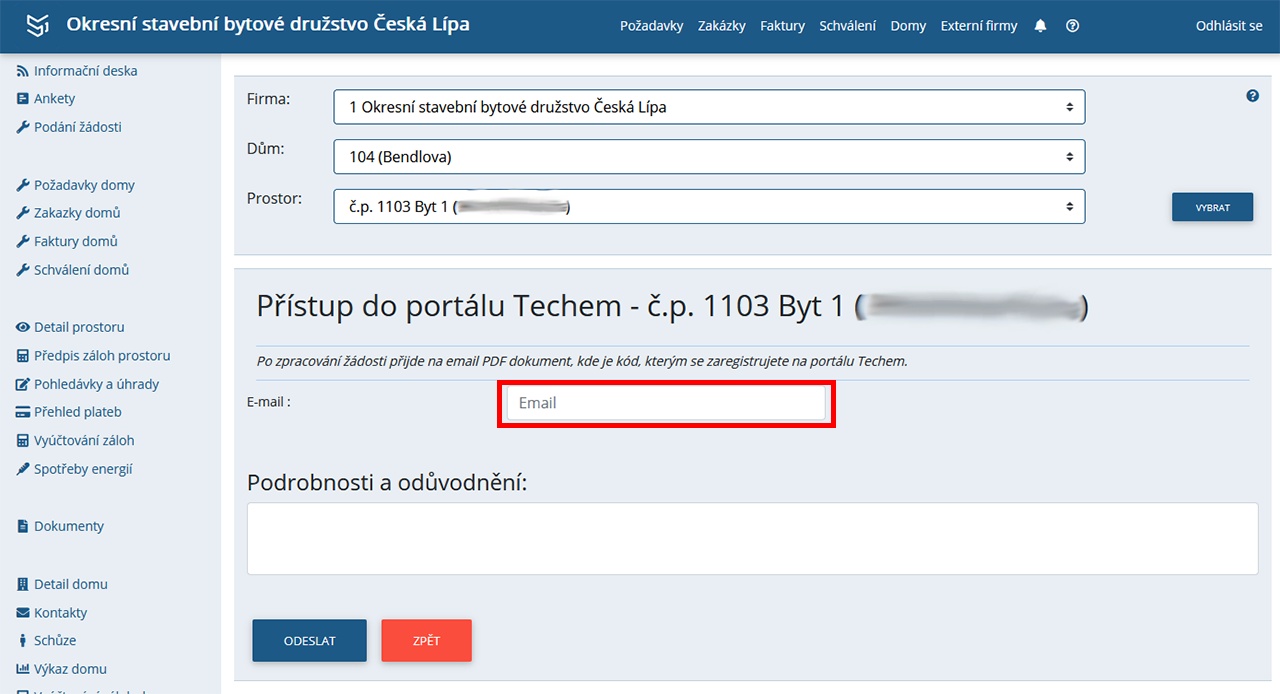Click the VYBRAT button
The image size is (1280, 694).
pyautogui.click(x=1212, y=208)
